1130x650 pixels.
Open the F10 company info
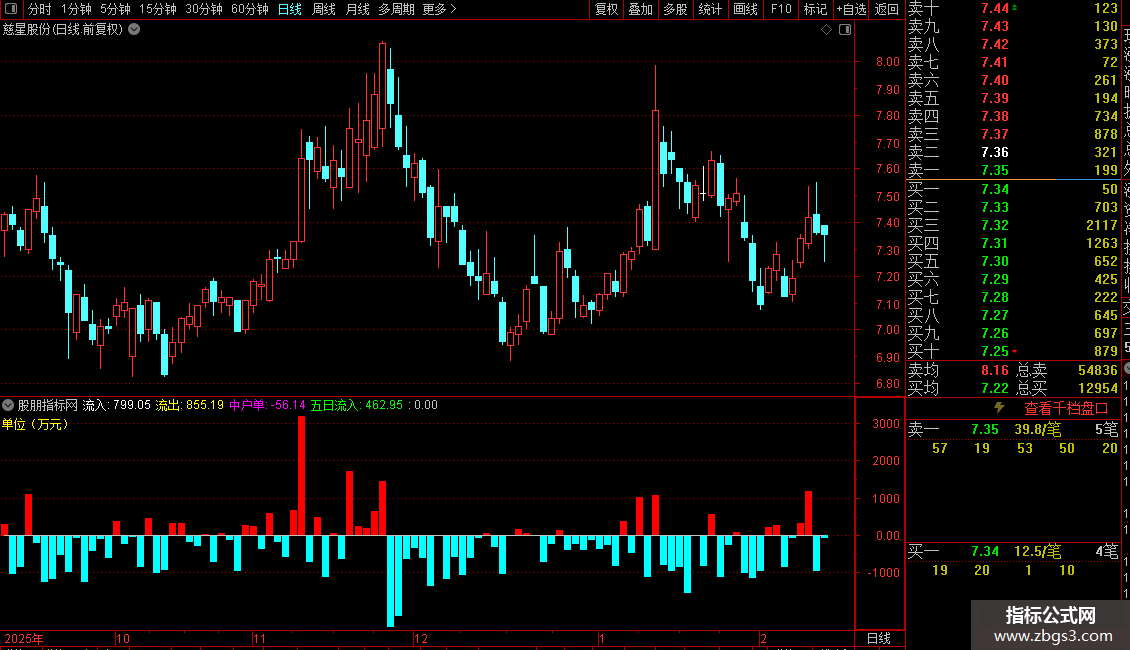point(780,9)
